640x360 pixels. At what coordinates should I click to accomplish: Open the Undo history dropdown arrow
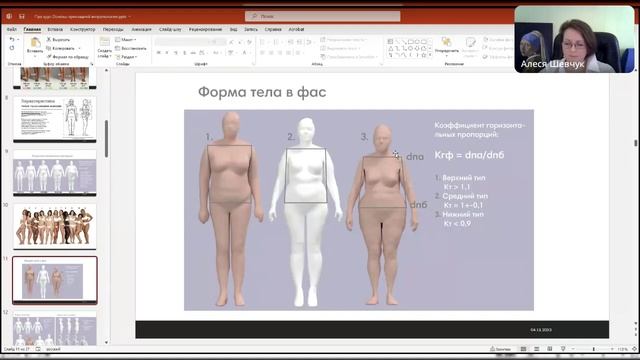pyautogui.click(x=18, y=40)
